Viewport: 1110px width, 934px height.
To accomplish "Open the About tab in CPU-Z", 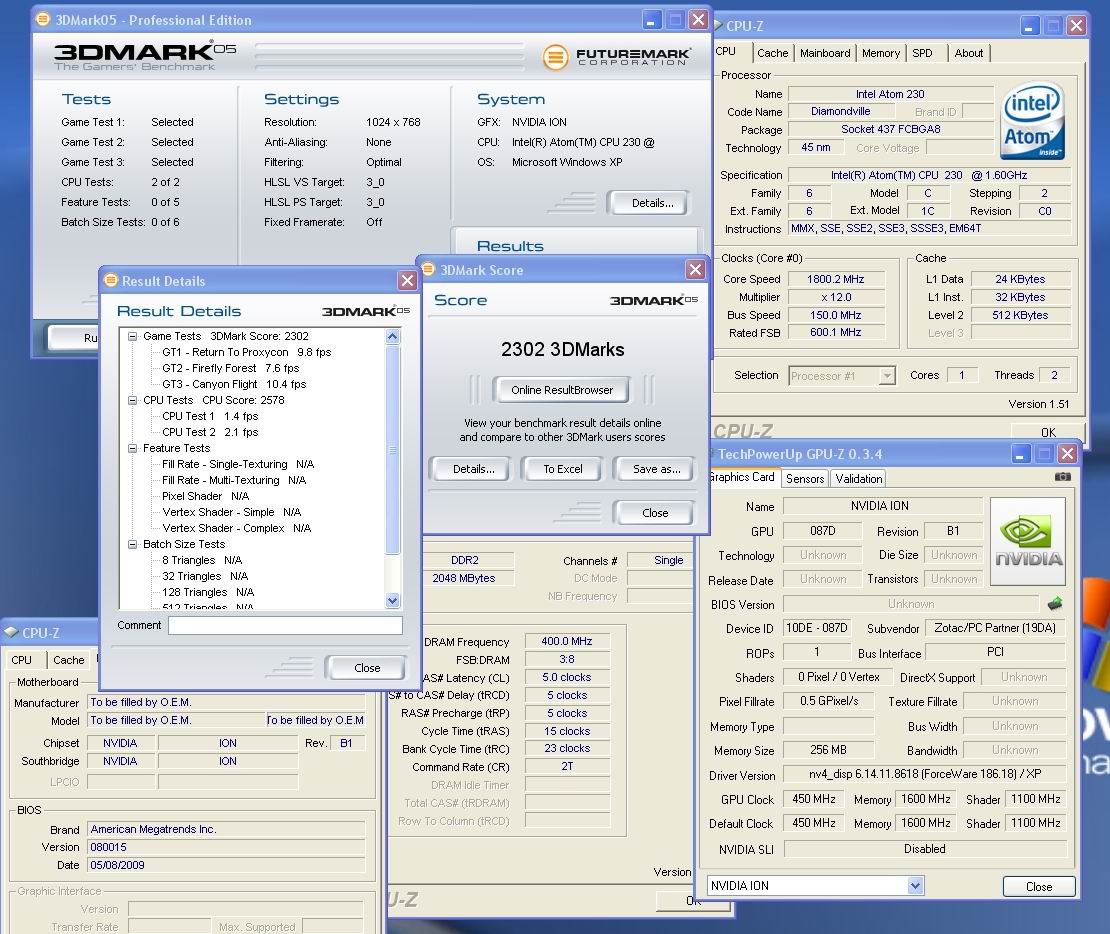I will (968, 53).
